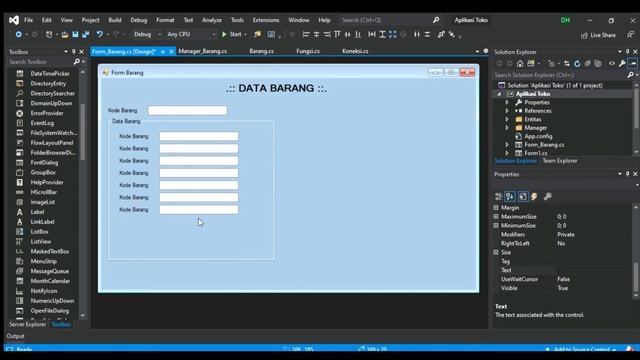Open the Any CPU platform dropdown
Image resolution: width=640 pixels, height=360 pixels.
click(x=191, y=35)
